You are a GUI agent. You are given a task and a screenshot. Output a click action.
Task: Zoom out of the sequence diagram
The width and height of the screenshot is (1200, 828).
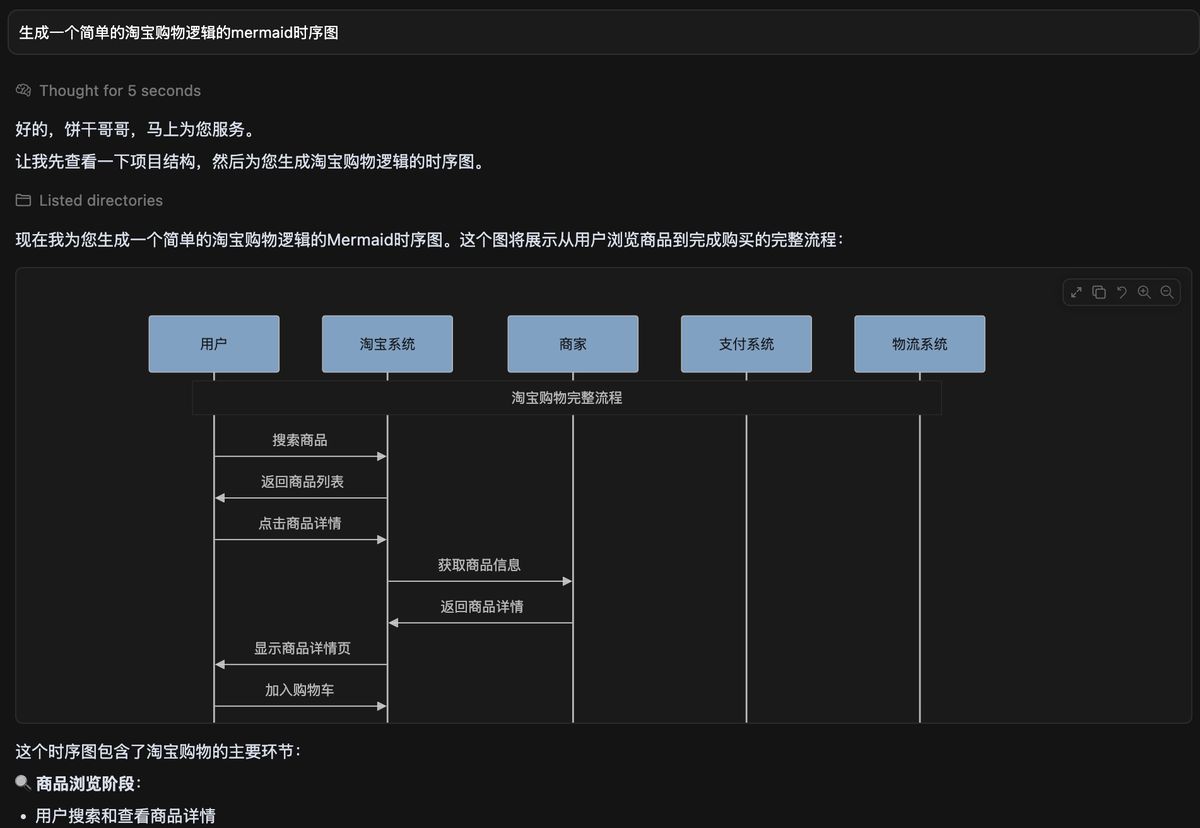[1167, 292]
